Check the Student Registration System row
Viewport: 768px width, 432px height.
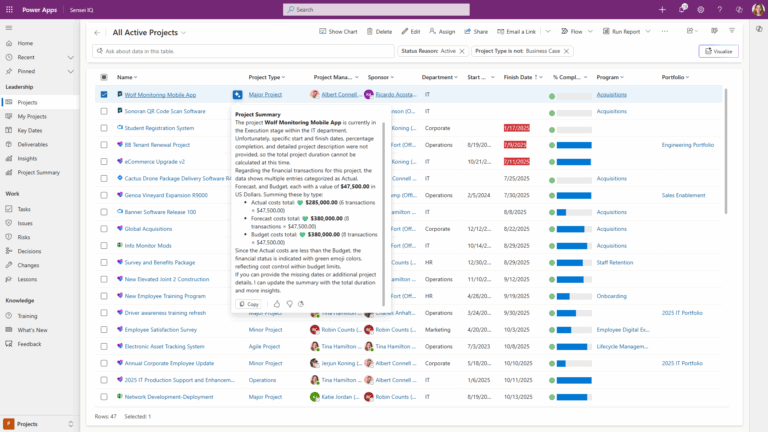pos(104,128)
